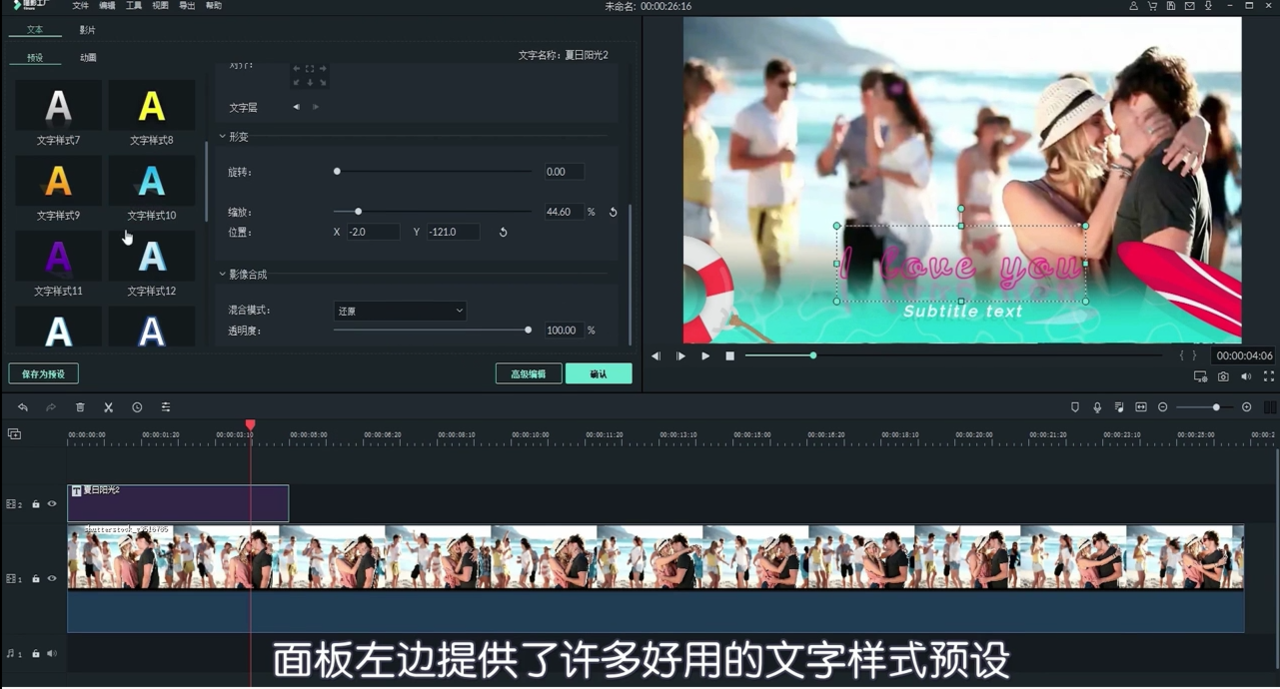The height and width of the screenshot is (689, 1280).
Task: Start a voiceover recording with the microphone icon
Action: (1097, 407)
